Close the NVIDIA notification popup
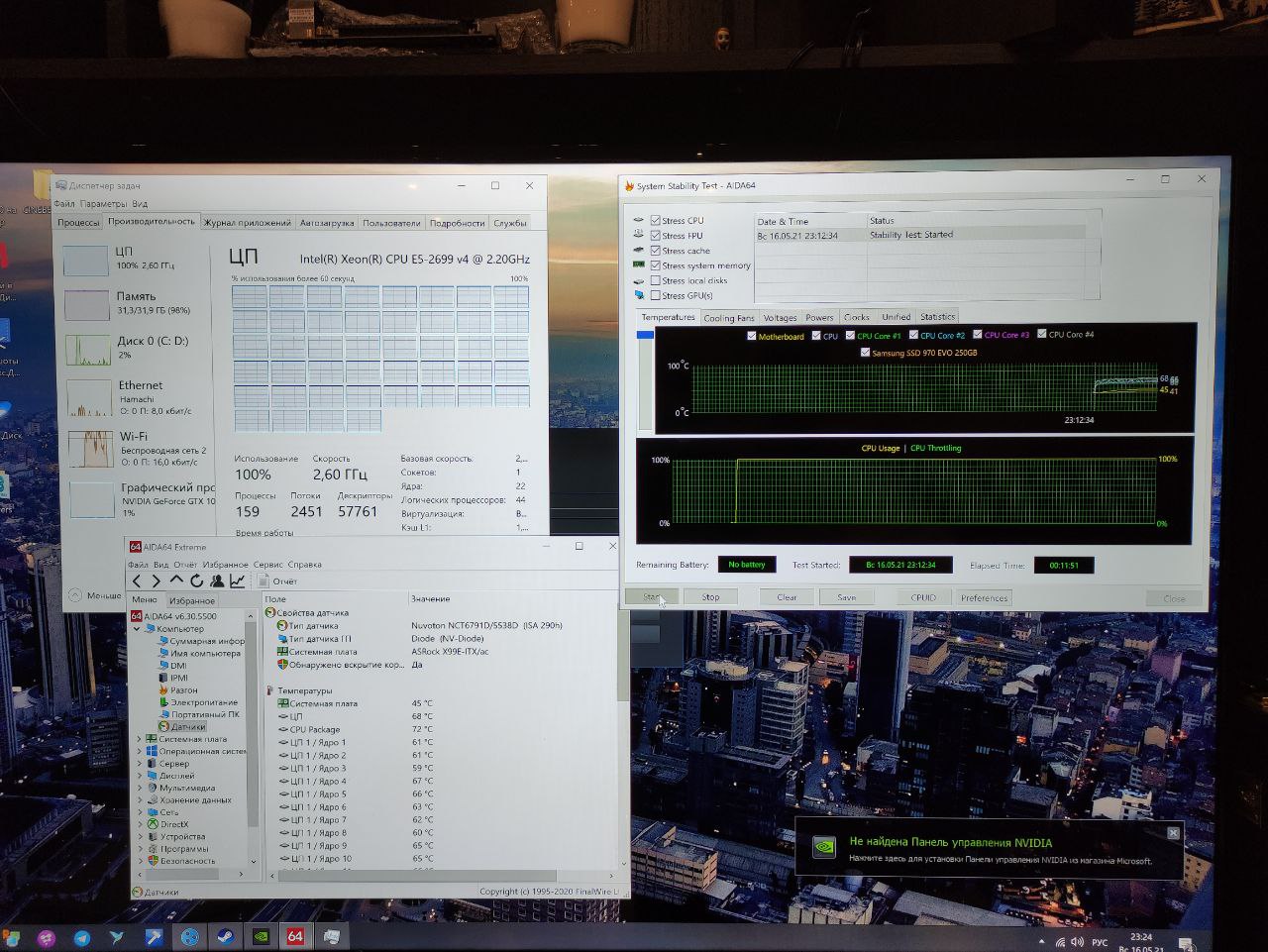Image resolution: width=1268 pixels, height=952 pixels. pyautogui.click(x=1173, y=833)
